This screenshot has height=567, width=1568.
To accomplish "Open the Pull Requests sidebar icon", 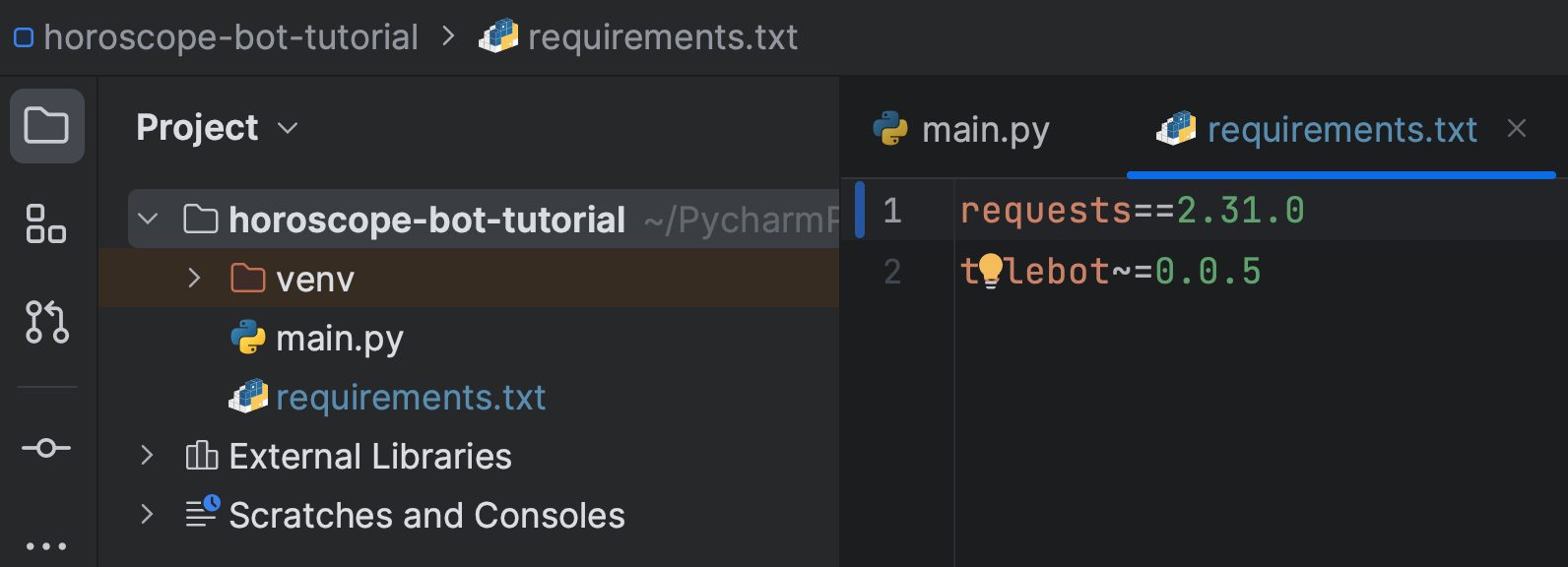I will click(x=46, y=323).
